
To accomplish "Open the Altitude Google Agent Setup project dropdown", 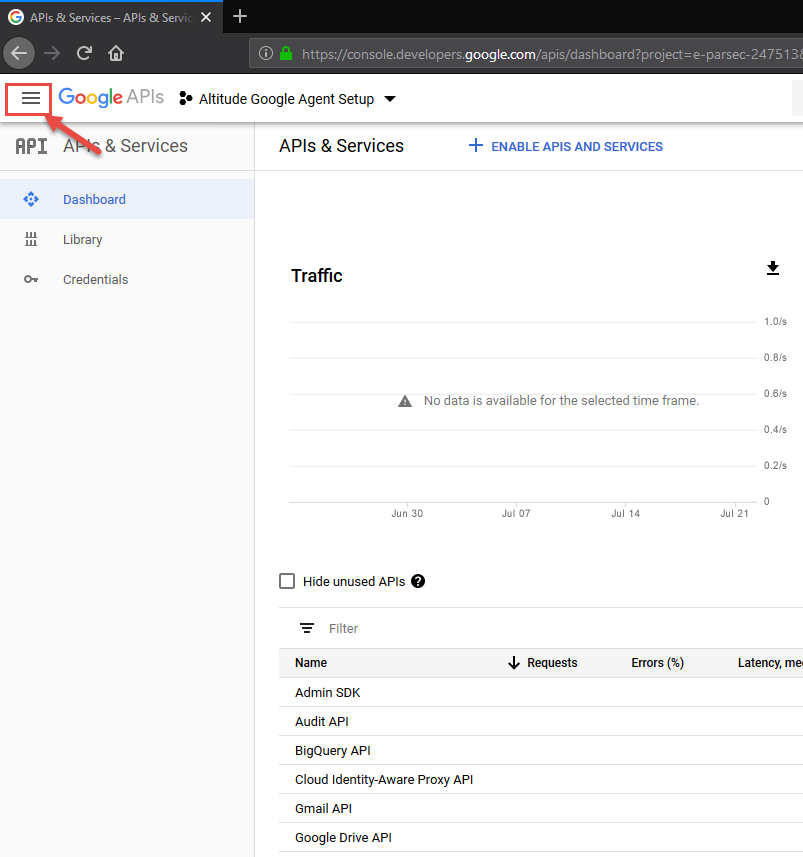I will click(287, 99).
